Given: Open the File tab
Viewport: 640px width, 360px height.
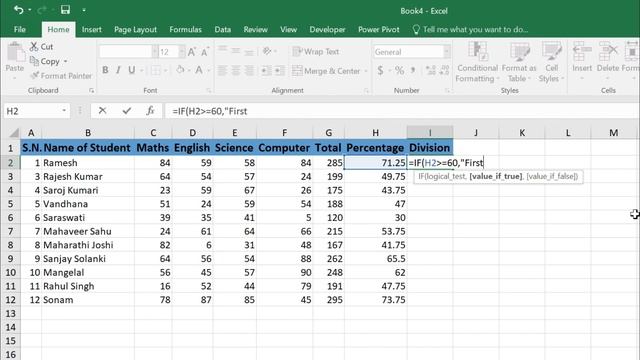Looking at the screenshot, I should pyautogui.click(x=20, y=29).
